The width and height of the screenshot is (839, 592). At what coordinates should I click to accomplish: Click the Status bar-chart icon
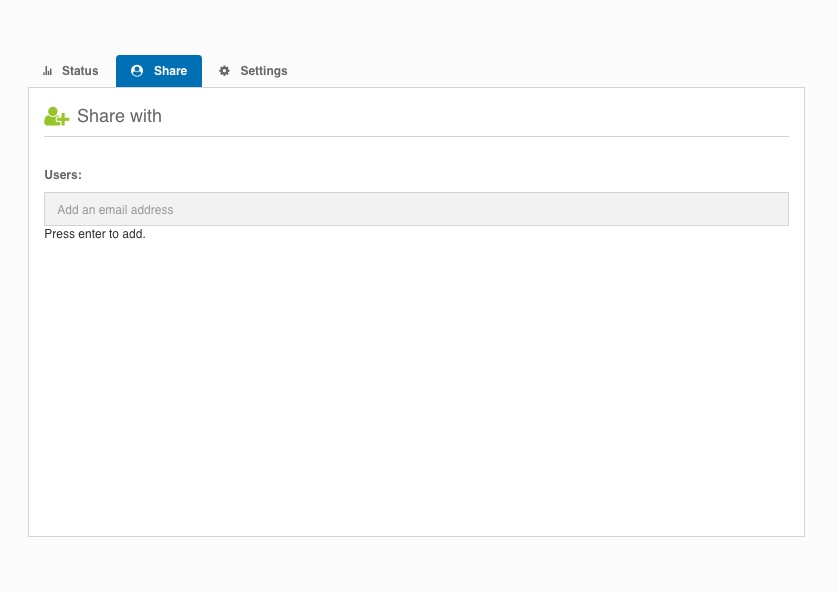[48, 71]
